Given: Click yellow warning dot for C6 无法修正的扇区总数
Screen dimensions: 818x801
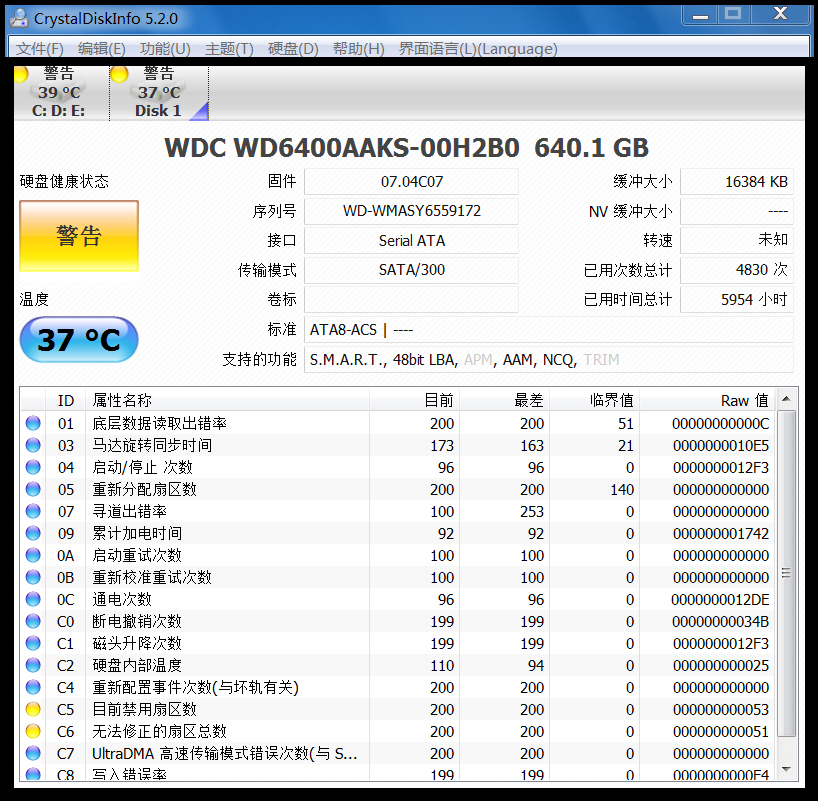Looking at the screenshot, I should pos(33,731).
